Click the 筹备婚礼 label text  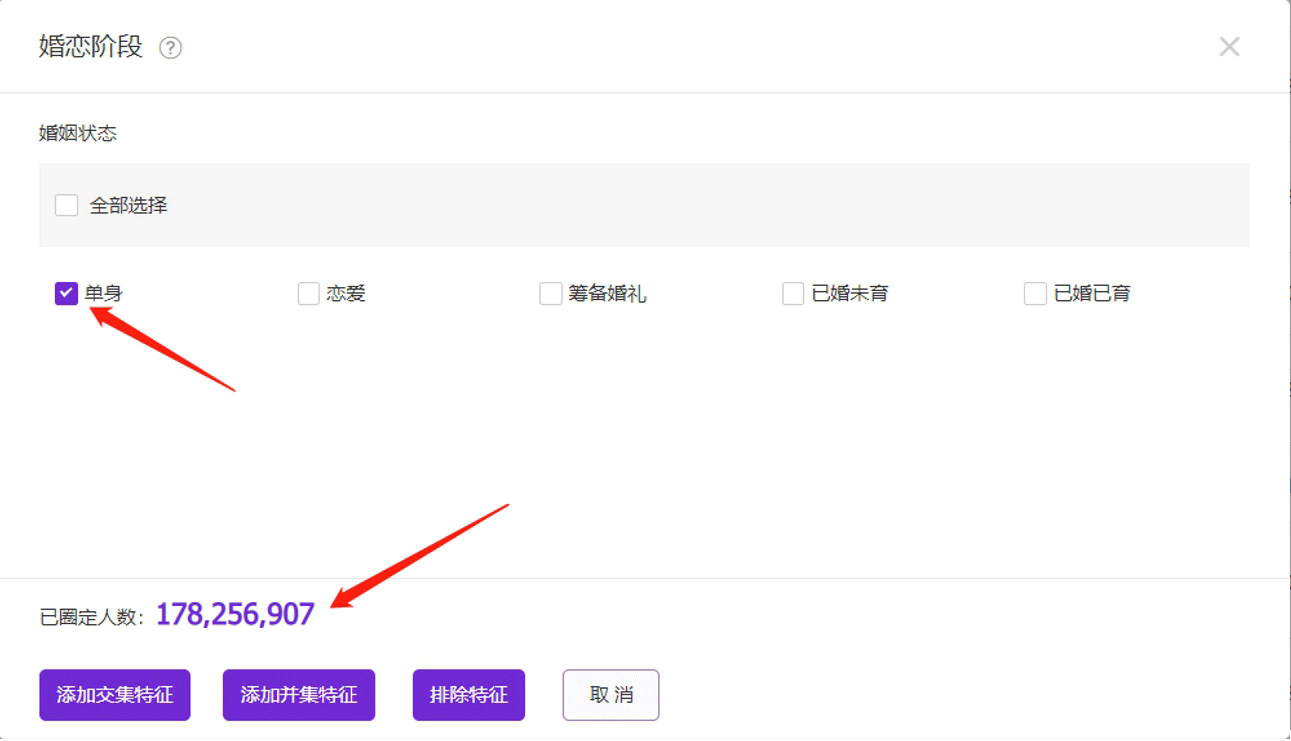607,294
